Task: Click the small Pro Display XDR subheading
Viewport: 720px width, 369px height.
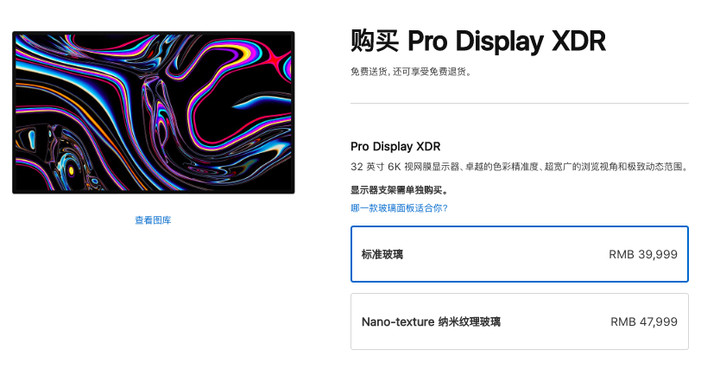Action: click(x=395, y=146)
